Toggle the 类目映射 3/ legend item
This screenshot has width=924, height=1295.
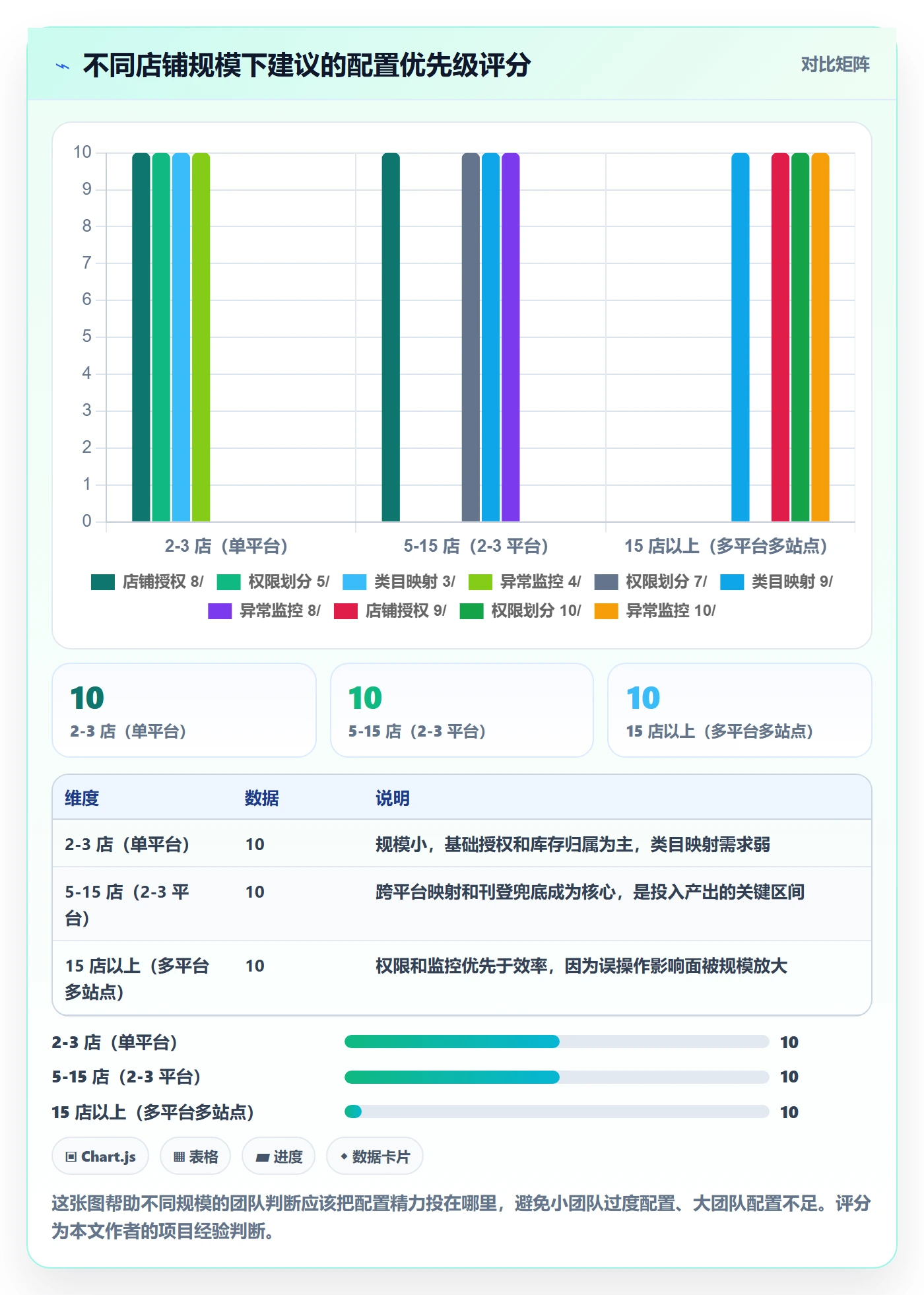click(399, 581)
